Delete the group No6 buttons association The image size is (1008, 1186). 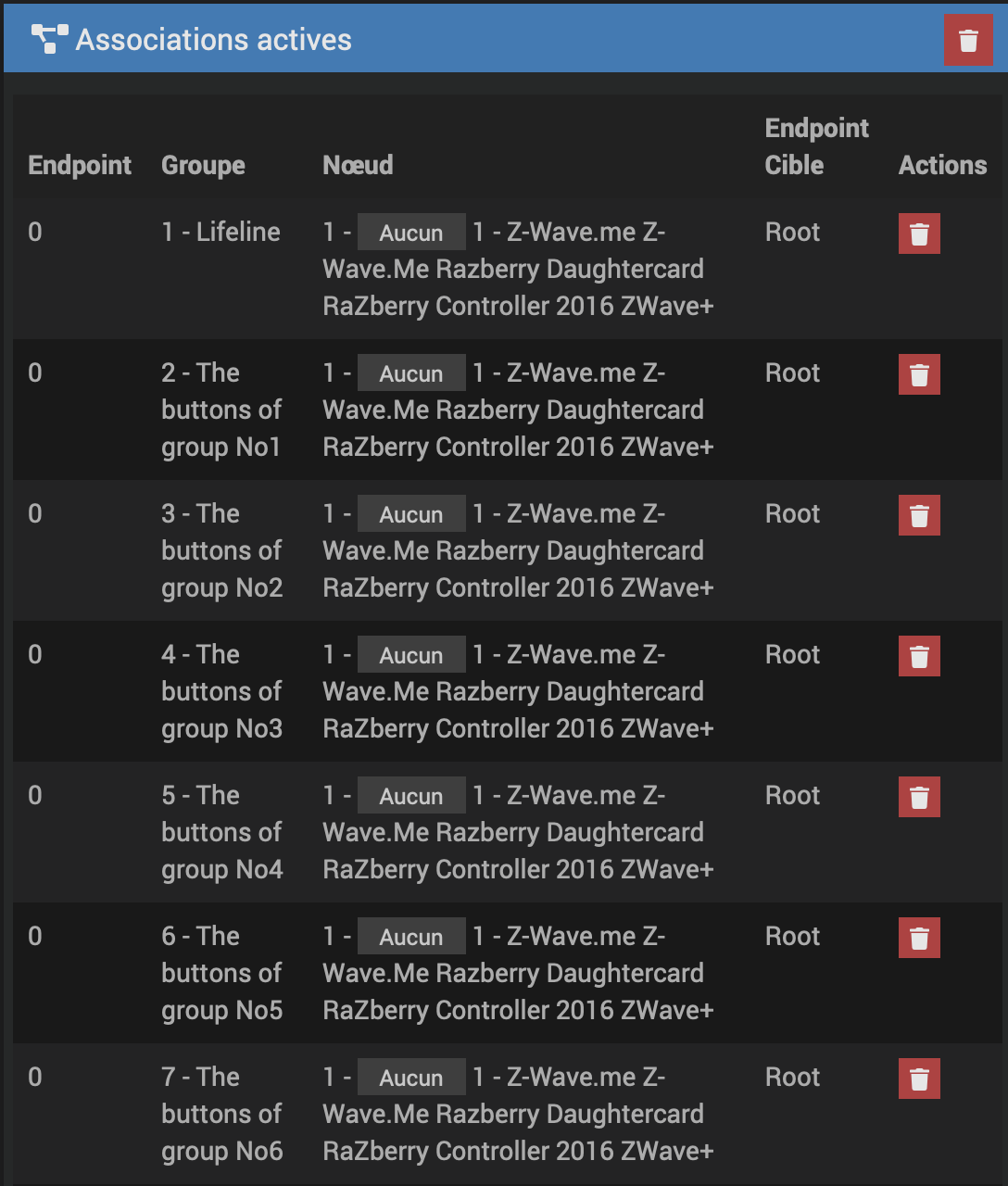[x=919, y=1079]
